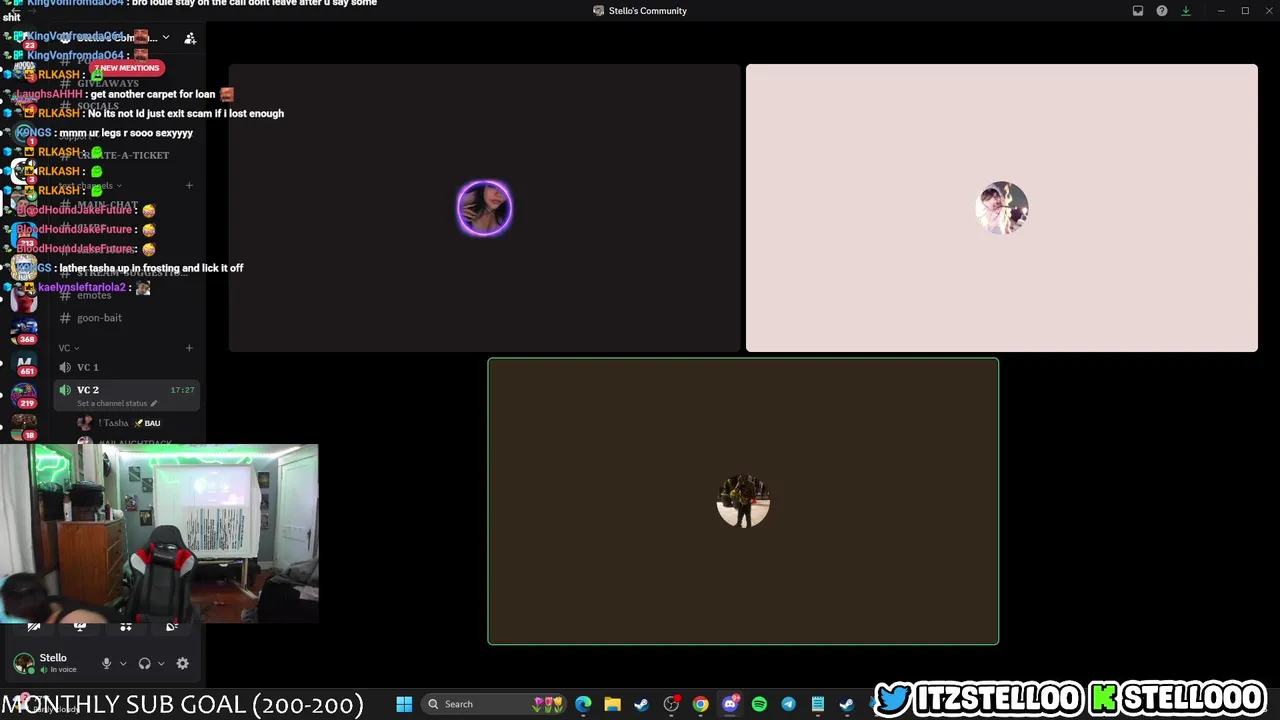Open Spotify from taskbar

[x=759, y=704]
